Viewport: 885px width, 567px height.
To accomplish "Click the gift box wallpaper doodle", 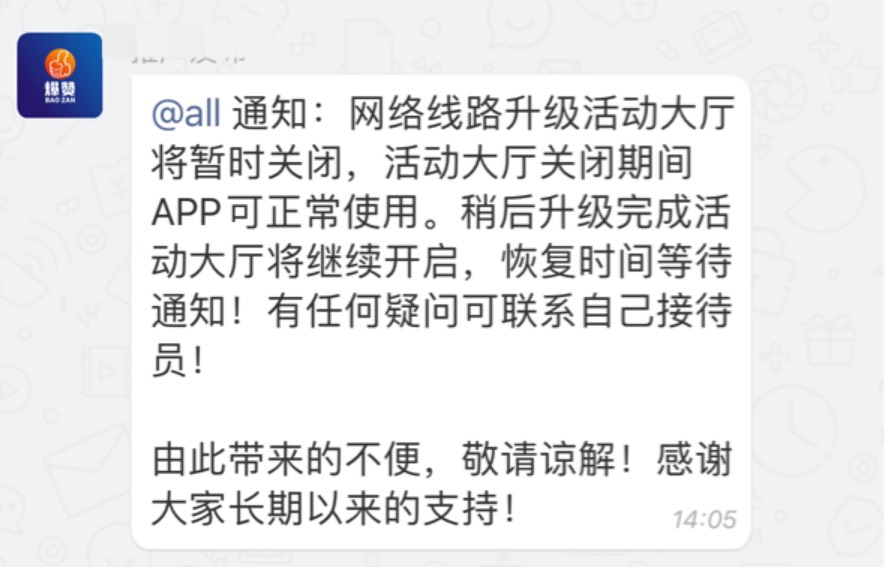I will (829, 340).
